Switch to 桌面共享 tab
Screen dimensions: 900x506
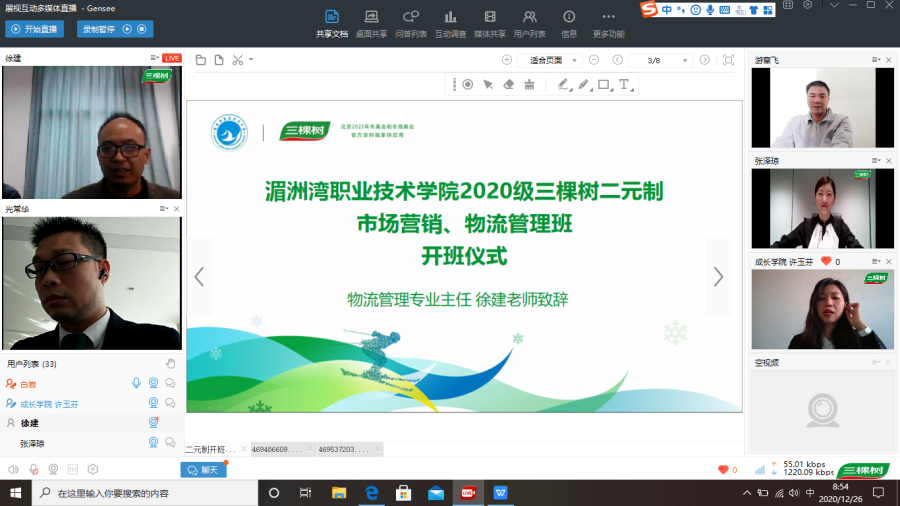(x=371, y=24)
